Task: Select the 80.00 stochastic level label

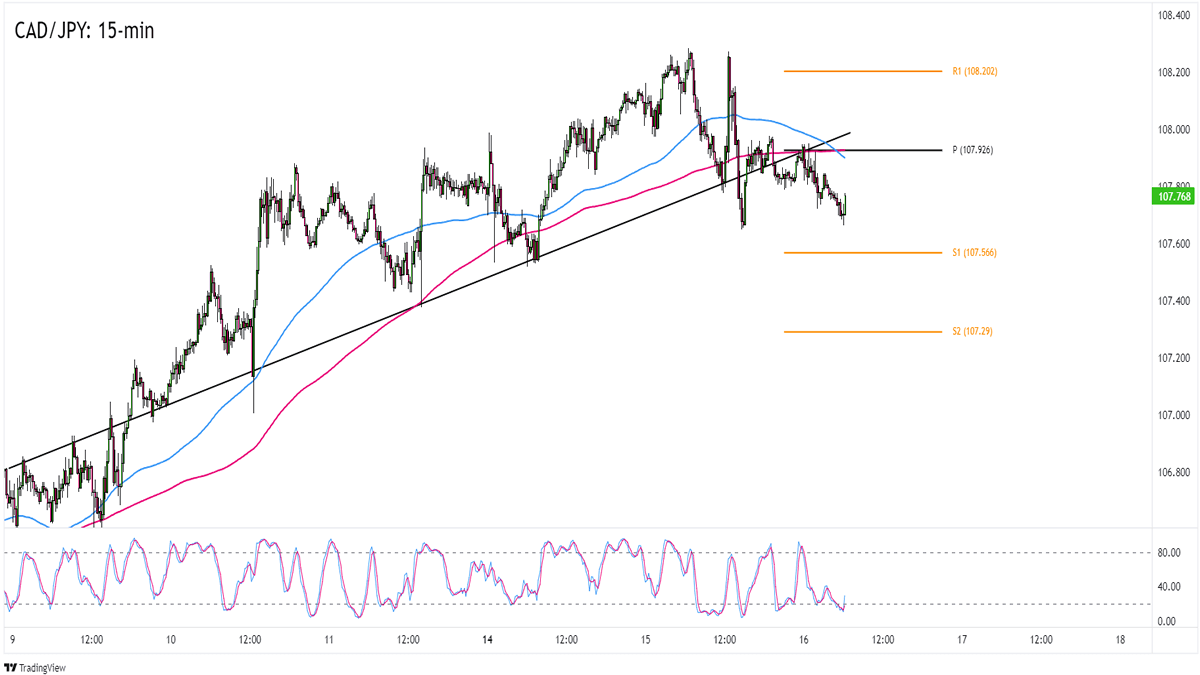Action: click(1168, 553)
